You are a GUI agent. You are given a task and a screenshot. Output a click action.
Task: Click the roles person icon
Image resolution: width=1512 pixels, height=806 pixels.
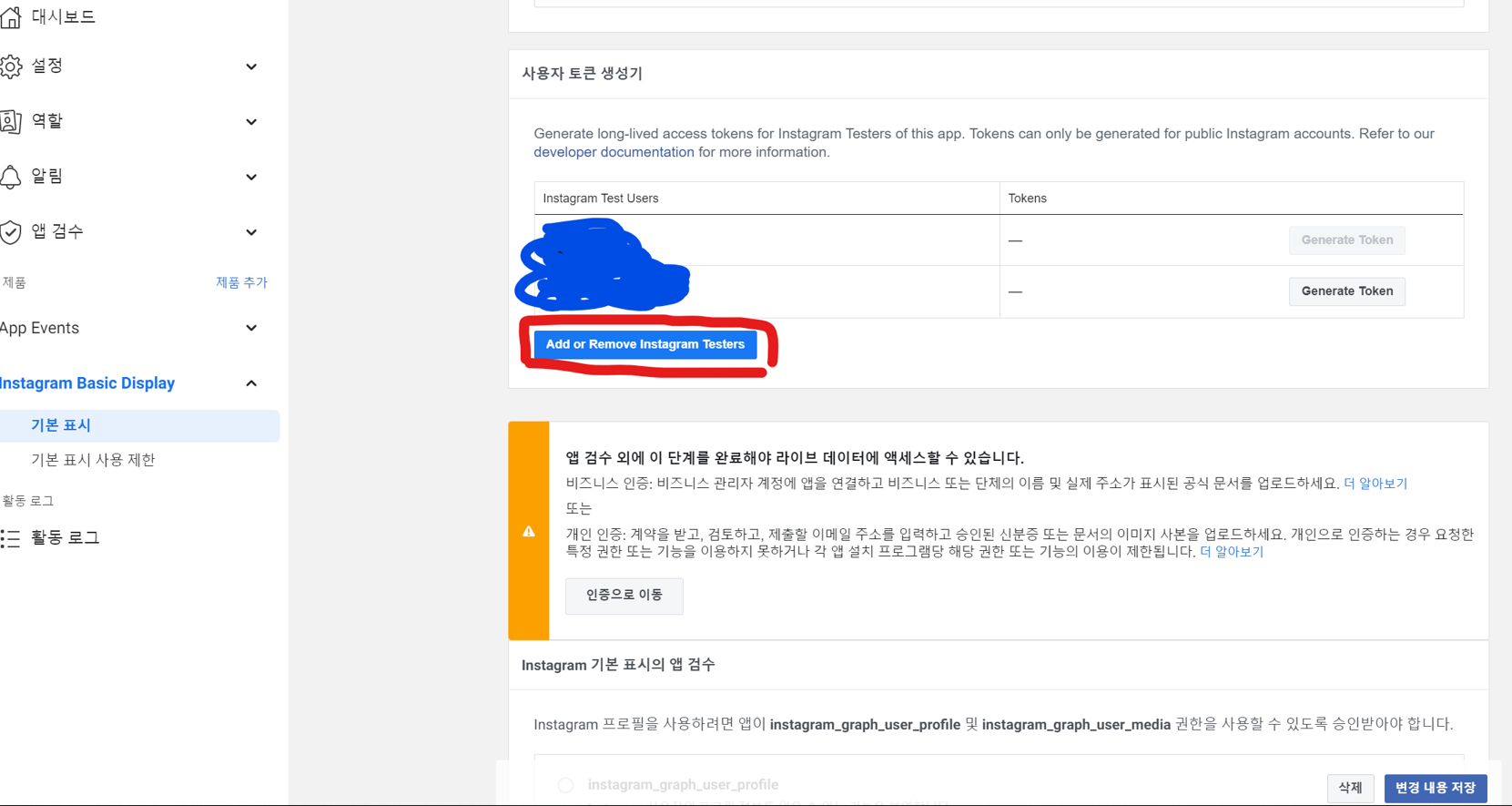[x=11, y=121]
